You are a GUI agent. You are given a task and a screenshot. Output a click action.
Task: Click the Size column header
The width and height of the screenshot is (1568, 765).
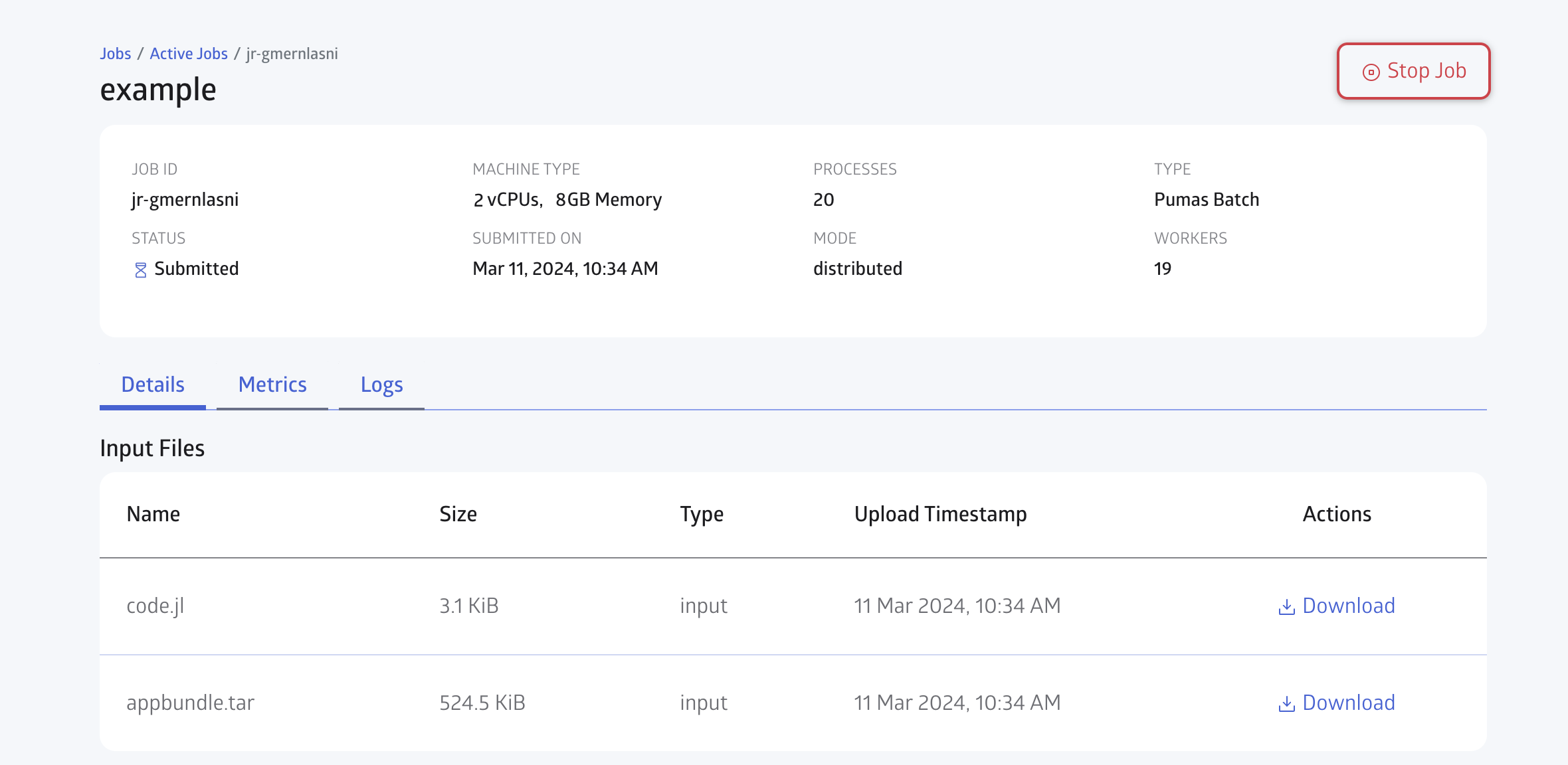pyautogui.click(x=458, y=514)
